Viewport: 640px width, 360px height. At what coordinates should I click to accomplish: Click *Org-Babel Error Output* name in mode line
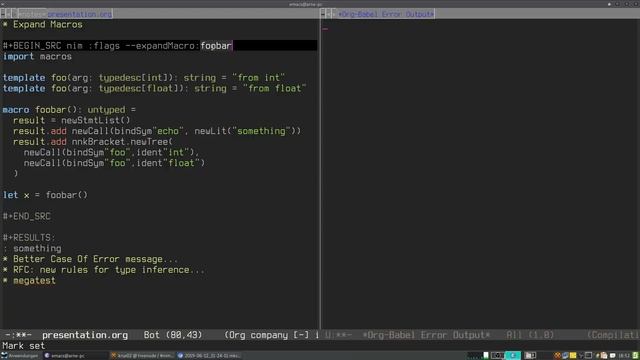(x=426, y=335)
